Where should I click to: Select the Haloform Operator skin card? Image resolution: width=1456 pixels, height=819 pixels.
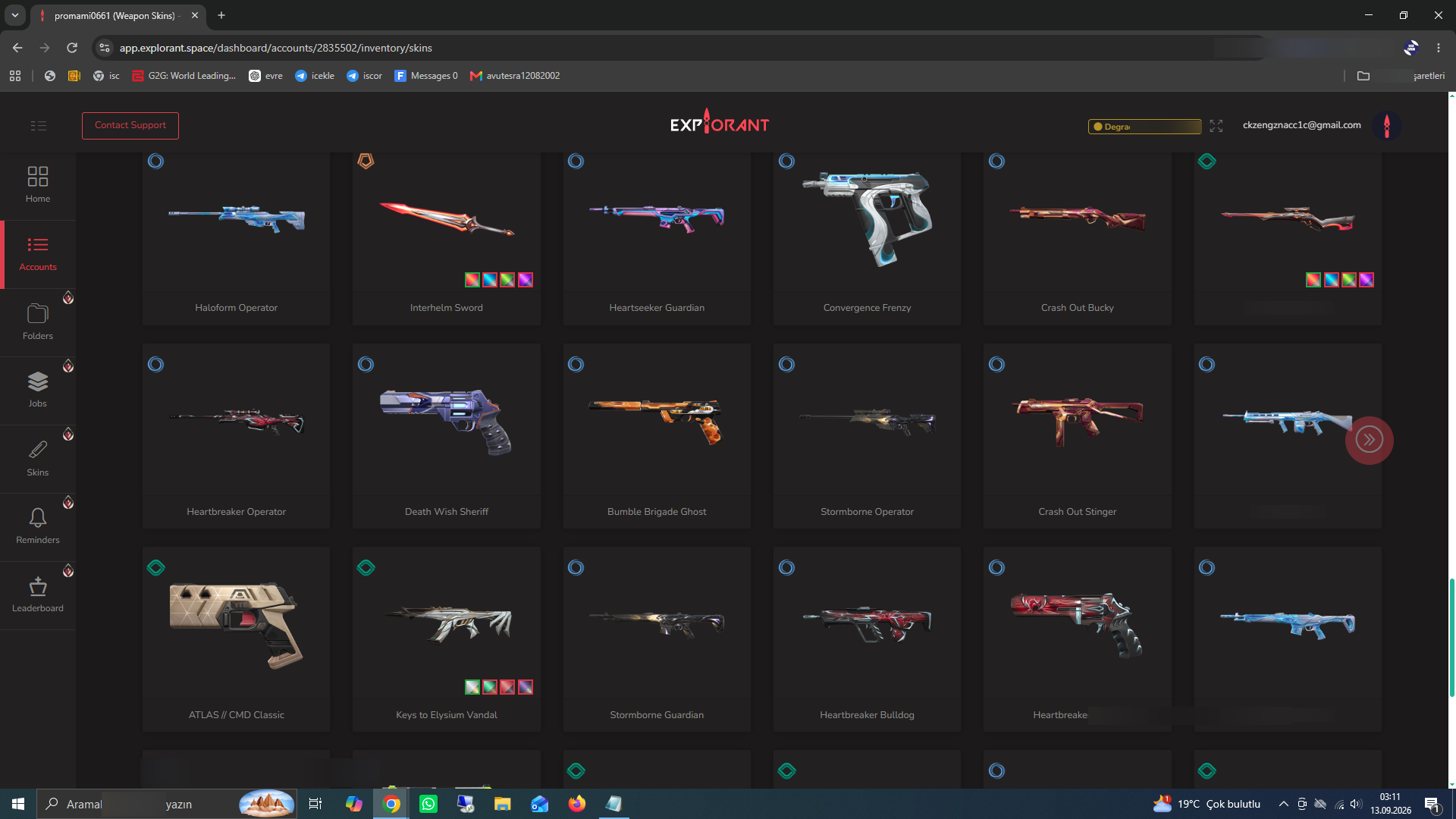[x=237, y=239]
